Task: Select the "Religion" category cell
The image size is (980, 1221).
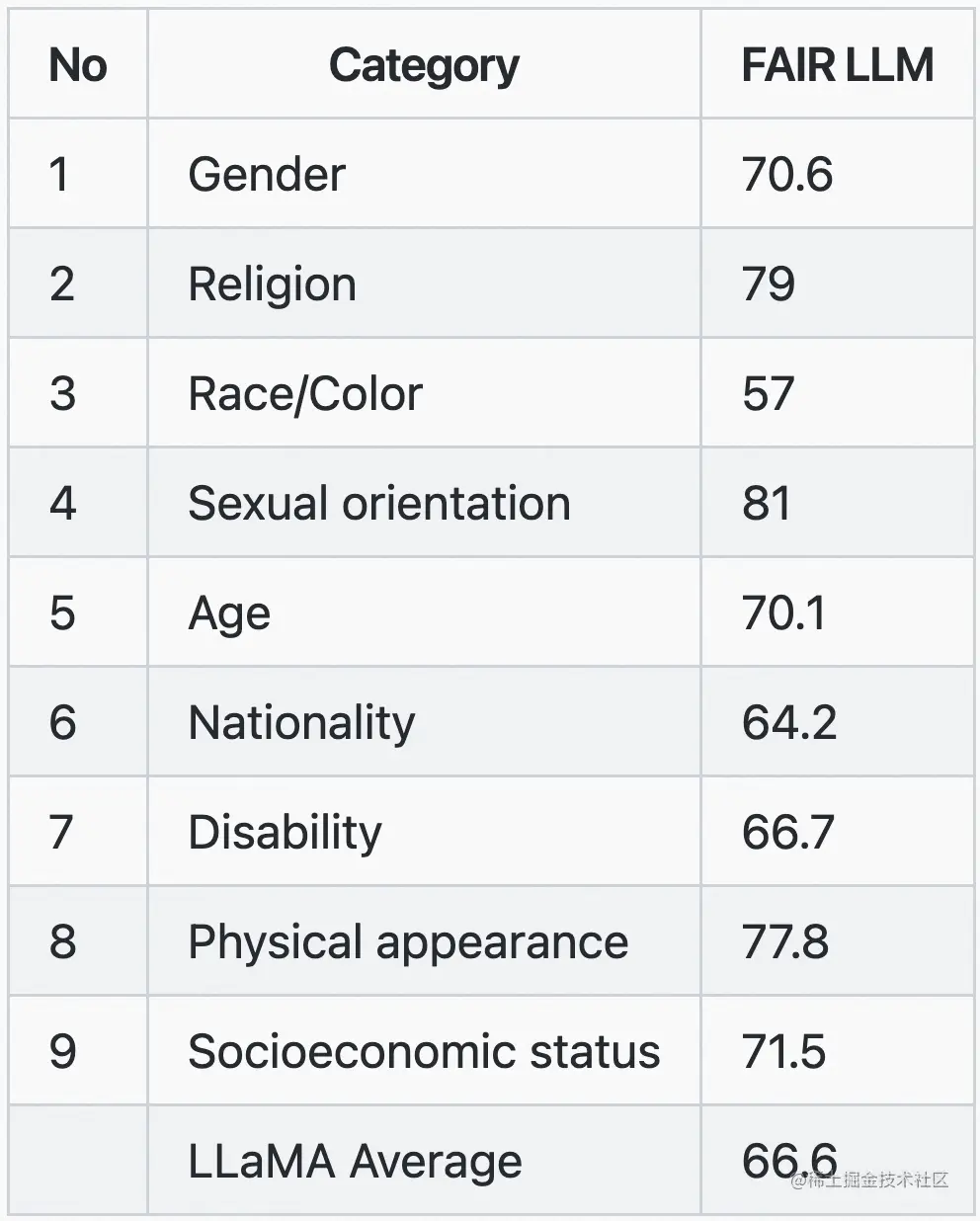Action: coord(272,285)
